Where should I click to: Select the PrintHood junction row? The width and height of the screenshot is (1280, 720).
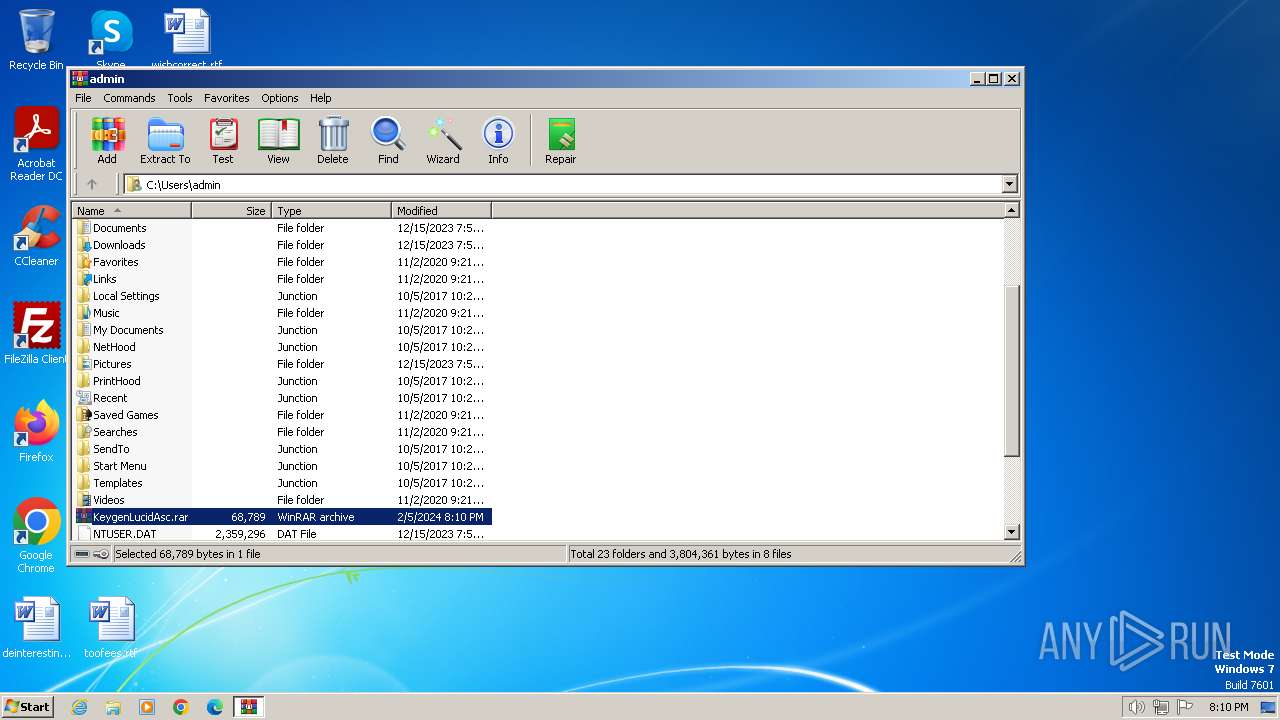[x=282, y=381]
